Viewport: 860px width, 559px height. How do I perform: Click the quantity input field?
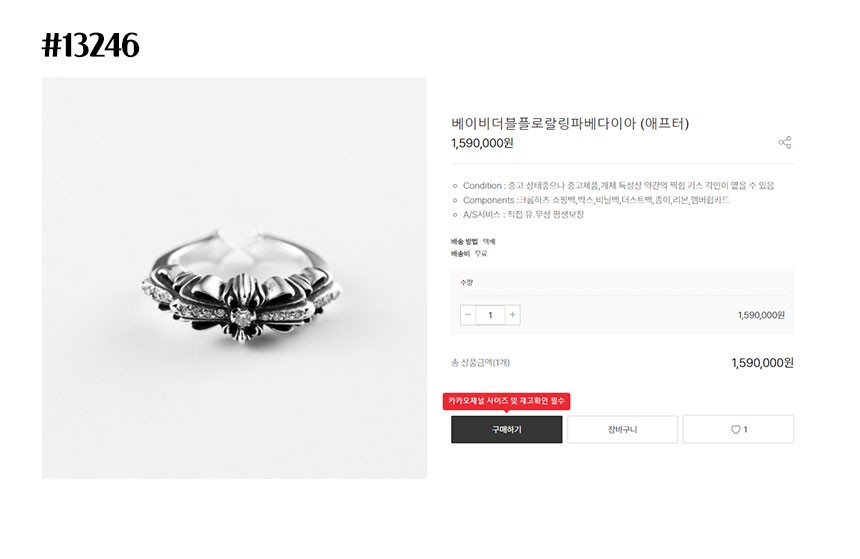(490, 315)
